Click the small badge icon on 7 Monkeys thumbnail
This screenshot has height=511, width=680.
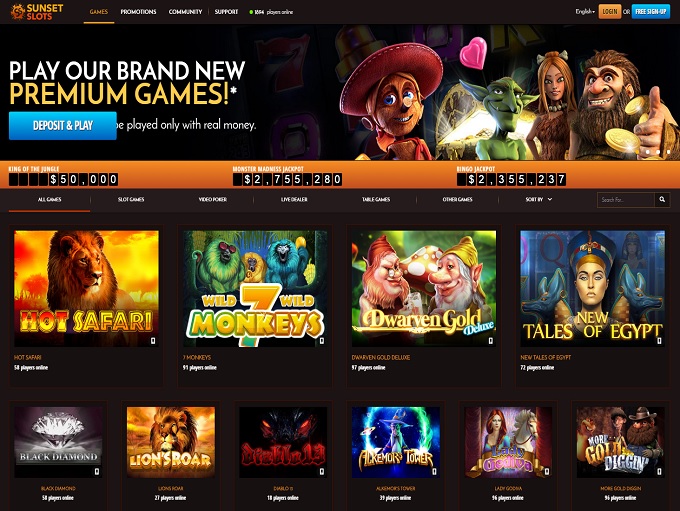tap(321, 341)
